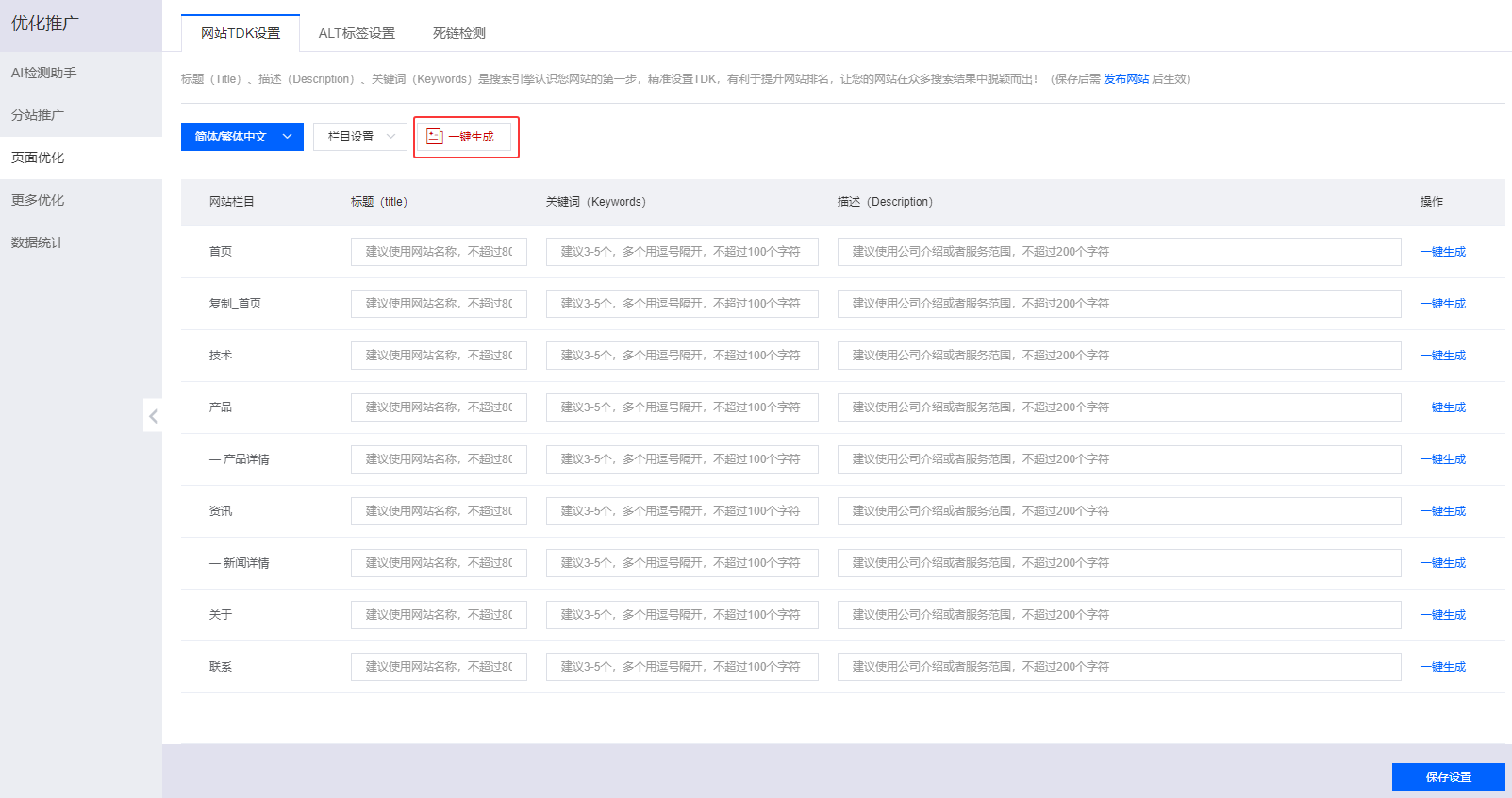Click the 优化推广 sidebar heading
This screenshot has width=1512, height=798.
[45, 24]
